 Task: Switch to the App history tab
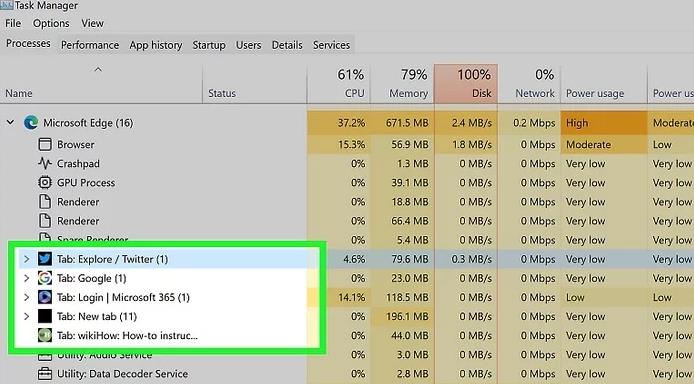(x=156, y=45)
